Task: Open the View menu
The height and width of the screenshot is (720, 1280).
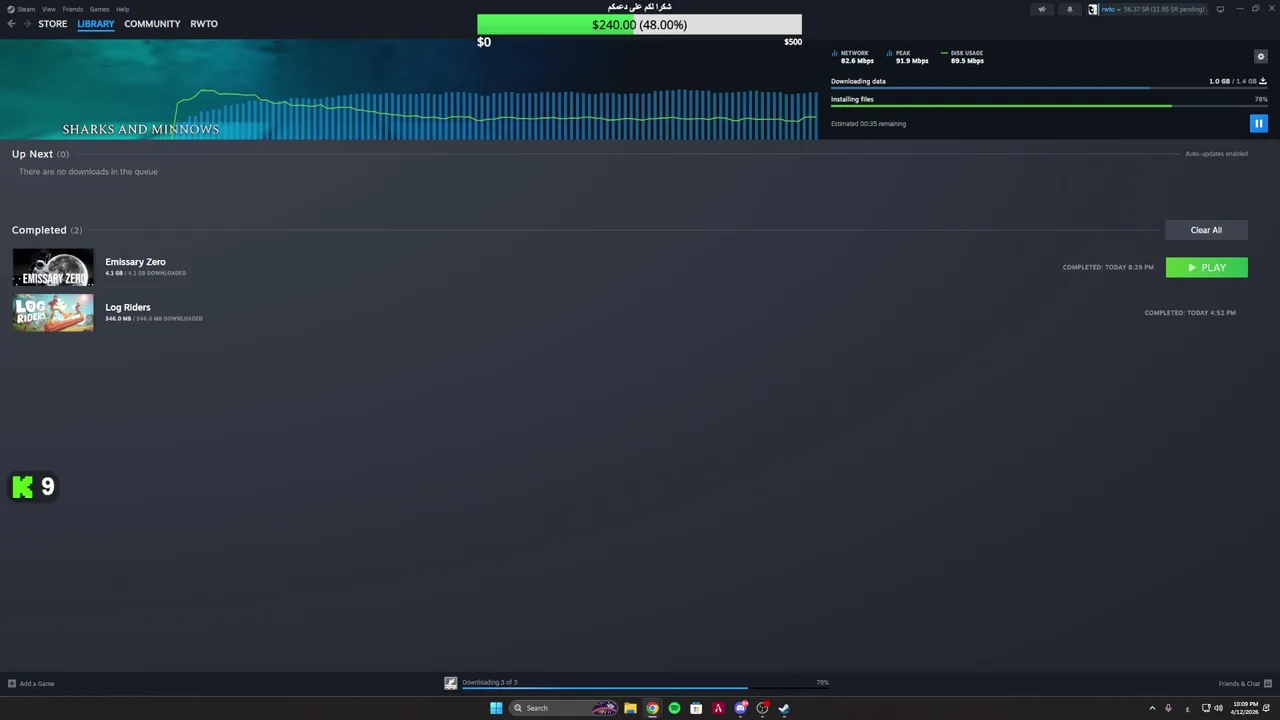Action: tap(48, 9)
